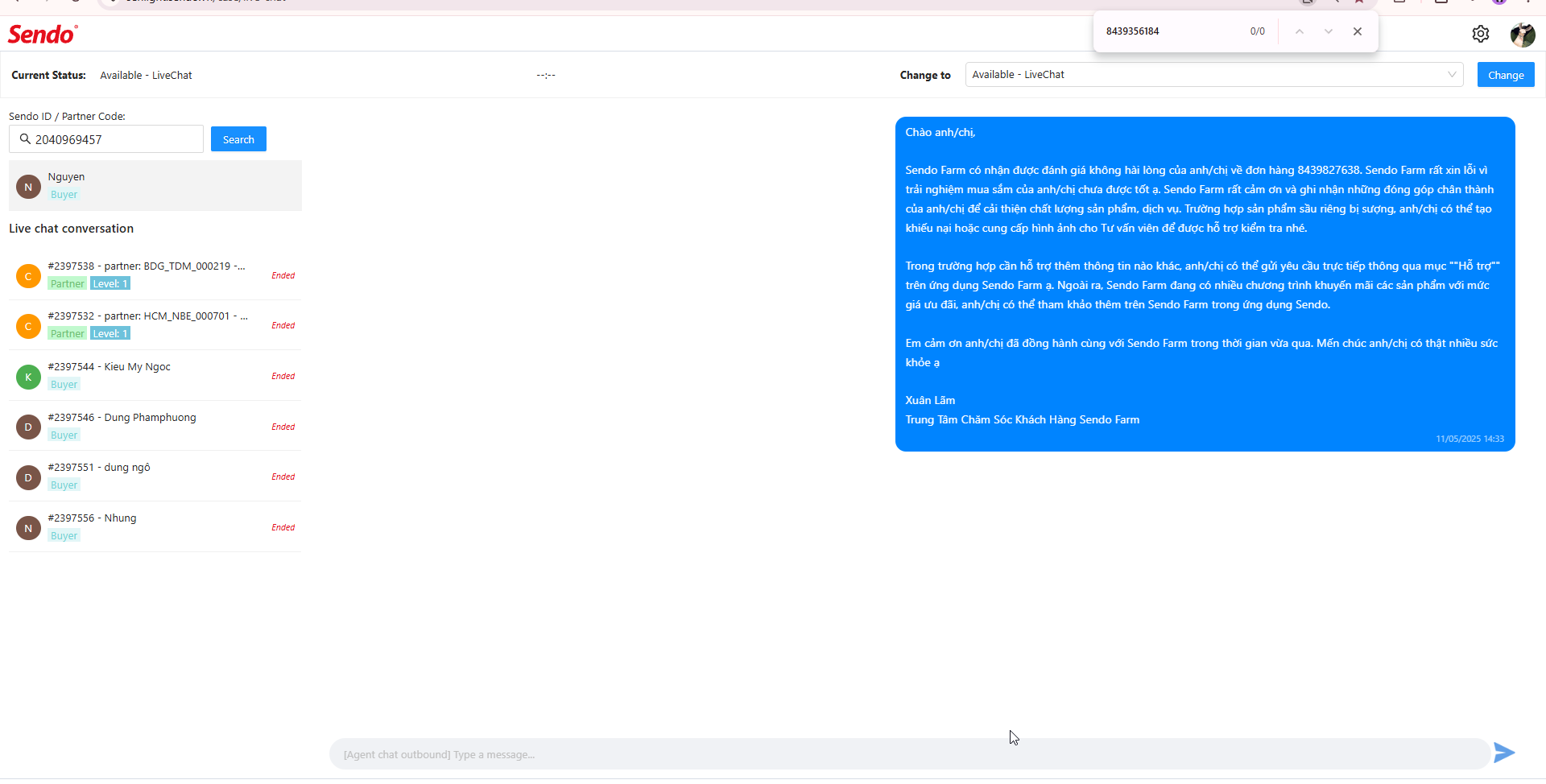Viewport: 1546px width, 784px height.
Task: Click avatar of Dung Phamphuong chat
Action: click(x=28, y=427)
